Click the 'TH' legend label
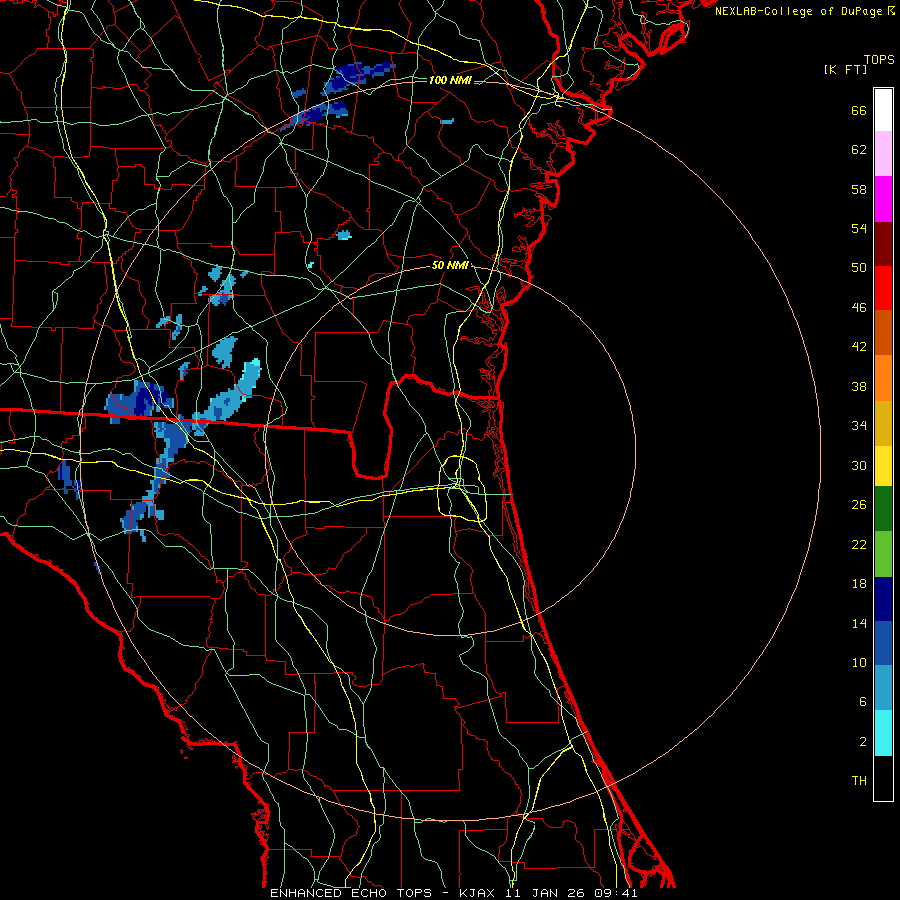900x900 pixels. [859, 781]
